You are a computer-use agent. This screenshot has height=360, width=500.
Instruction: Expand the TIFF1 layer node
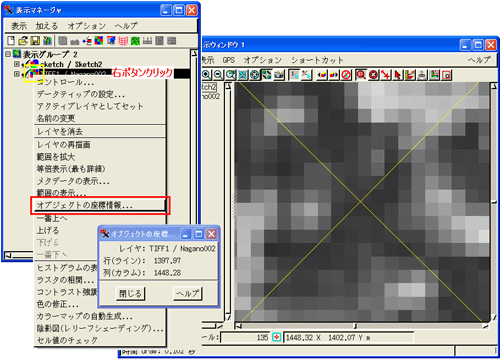[x=16, y=74]
